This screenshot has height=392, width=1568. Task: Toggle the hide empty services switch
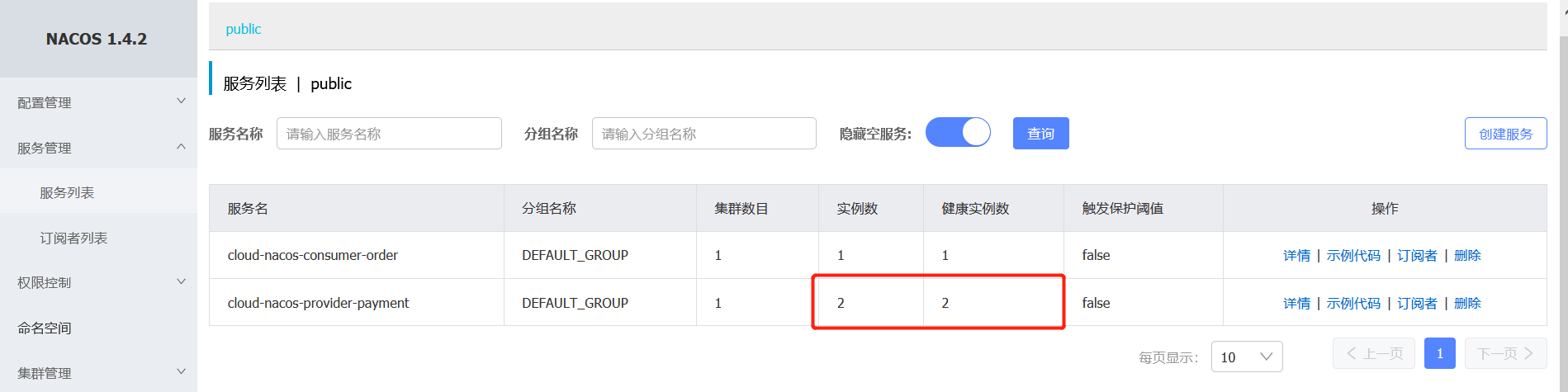(958, 133)
